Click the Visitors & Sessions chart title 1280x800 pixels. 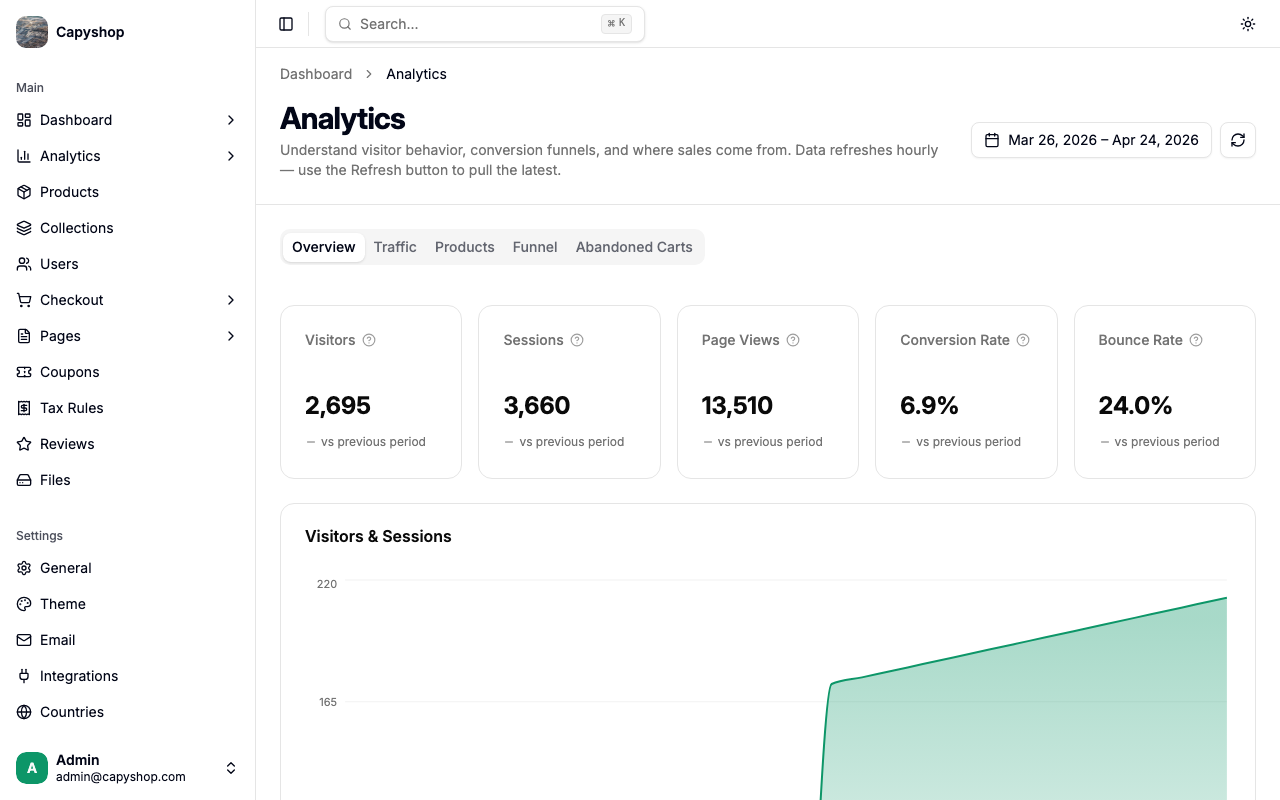pyautogui.click(x=378, y=536)
